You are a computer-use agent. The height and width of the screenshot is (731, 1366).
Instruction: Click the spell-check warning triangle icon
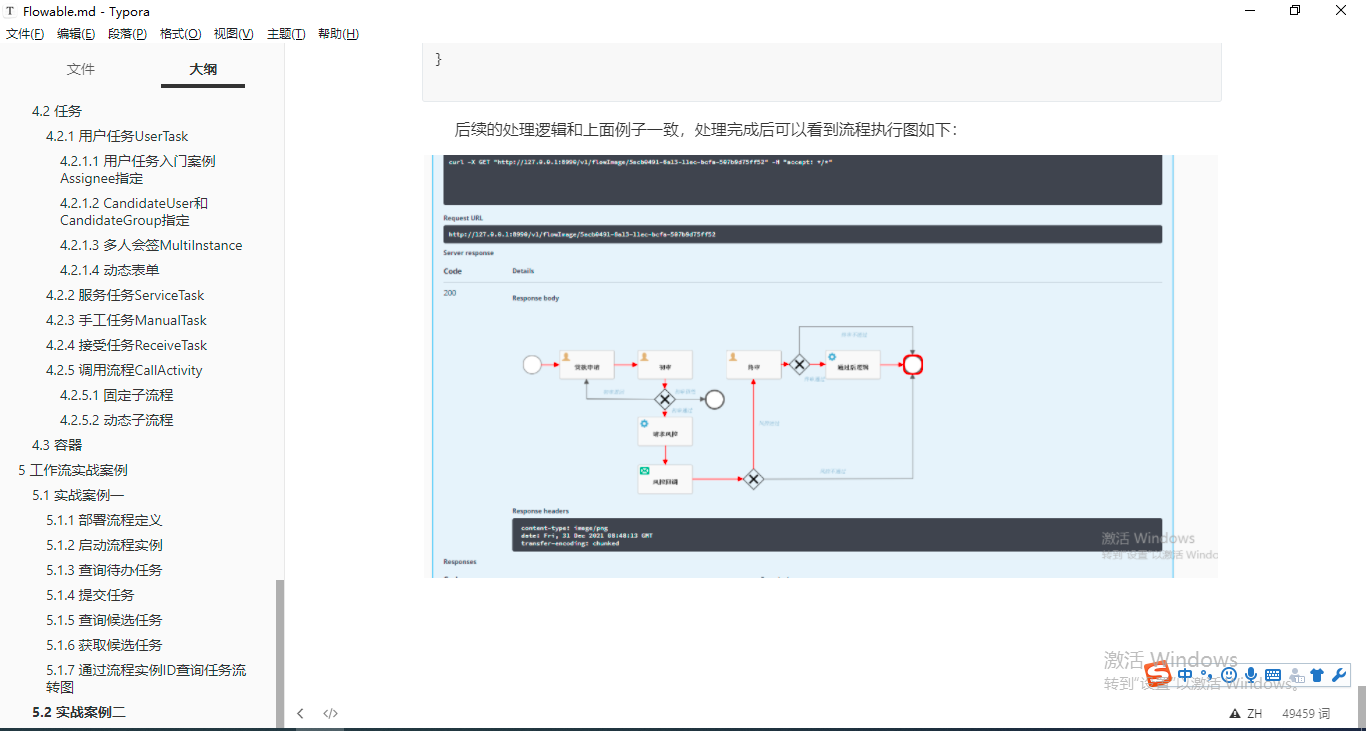tap(1235, 714)
